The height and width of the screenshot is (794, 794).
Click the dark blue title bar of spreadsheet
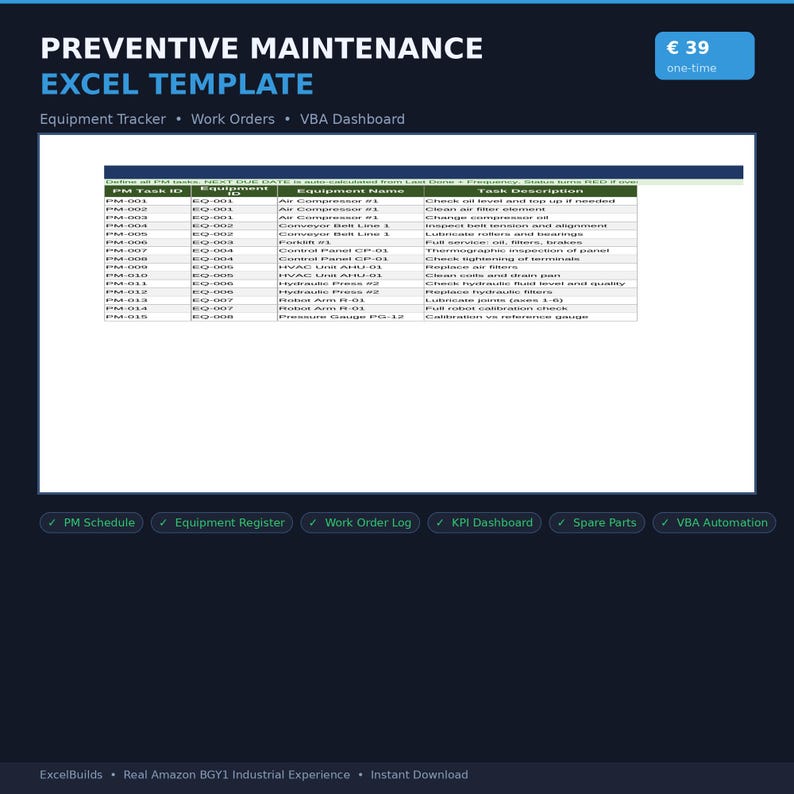pos(423,172)
